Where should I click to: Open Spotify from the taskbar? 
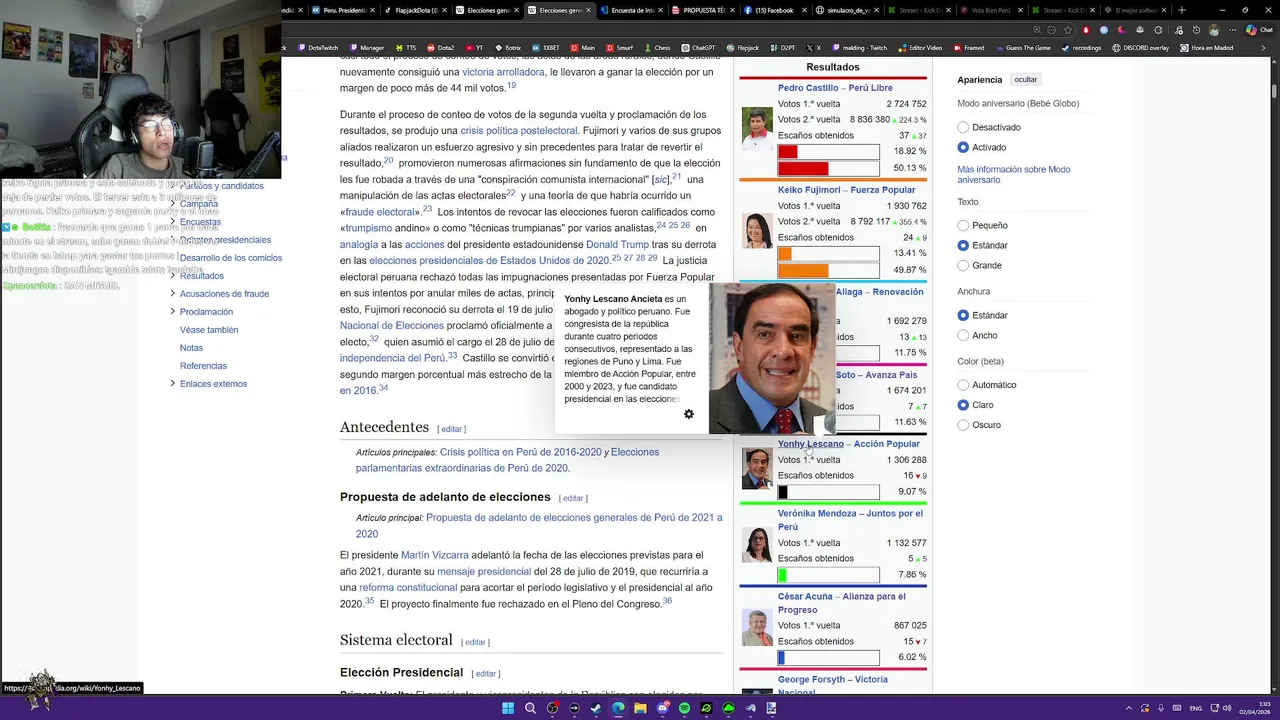click(684, 708)
